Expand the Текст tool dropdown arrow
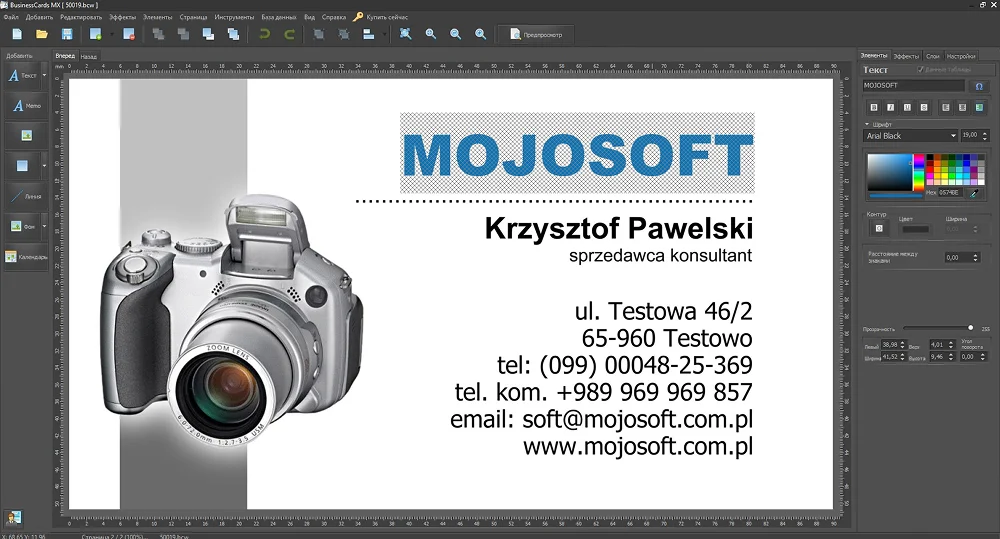This screenshot has width=1000, height=539. (x=45, y=75)
